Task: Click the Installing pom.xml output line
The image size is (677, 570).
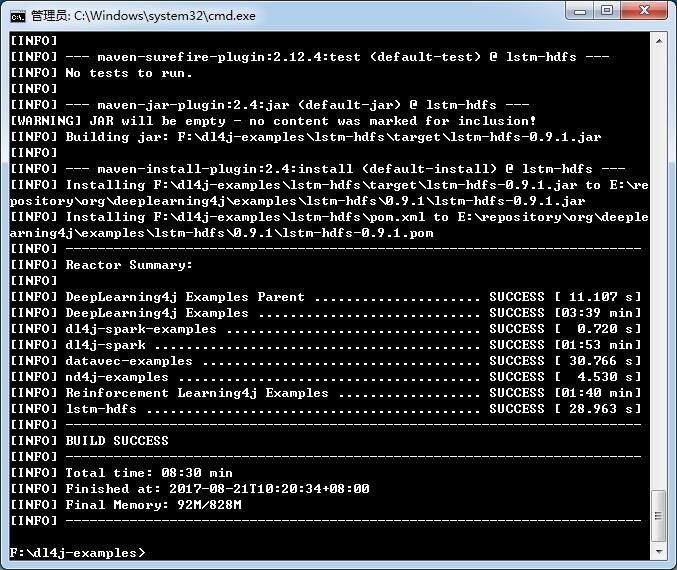Action: [x=329, y=225]
